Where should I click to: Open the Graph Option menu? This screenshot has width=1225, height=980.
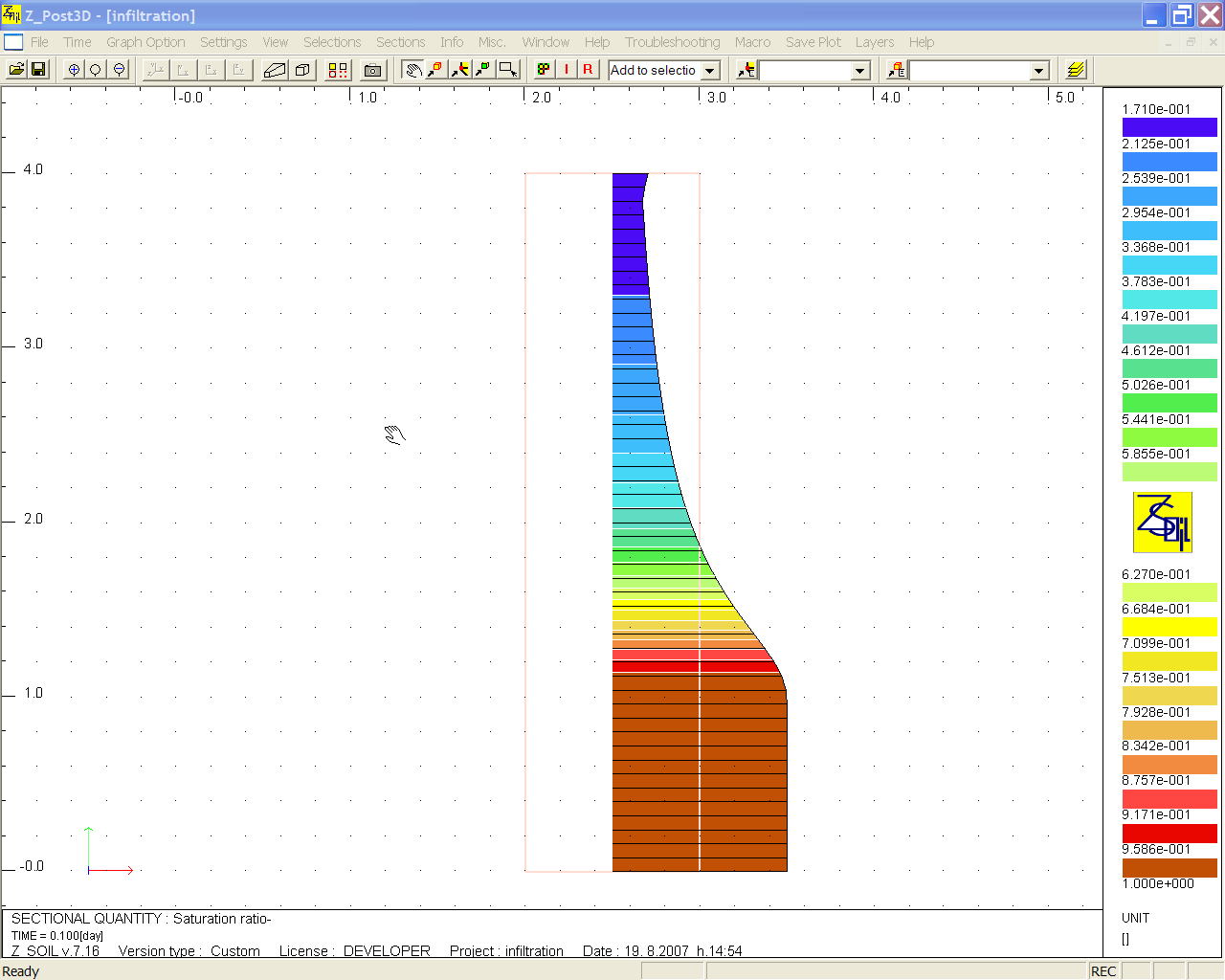tap(145, 42)
